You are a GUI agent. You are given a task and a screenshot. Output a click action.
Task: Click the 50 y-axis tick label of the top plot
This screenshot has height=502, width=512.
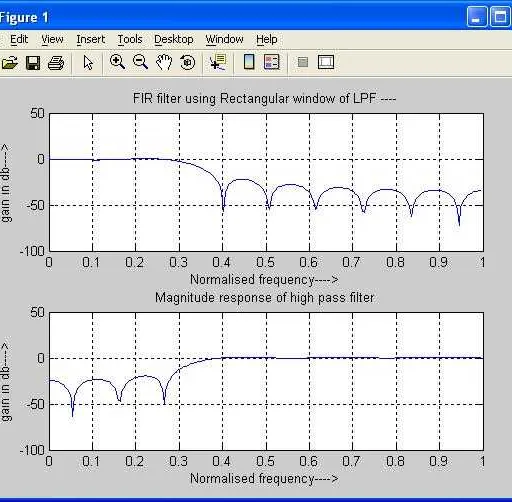[x=37, y=114]
